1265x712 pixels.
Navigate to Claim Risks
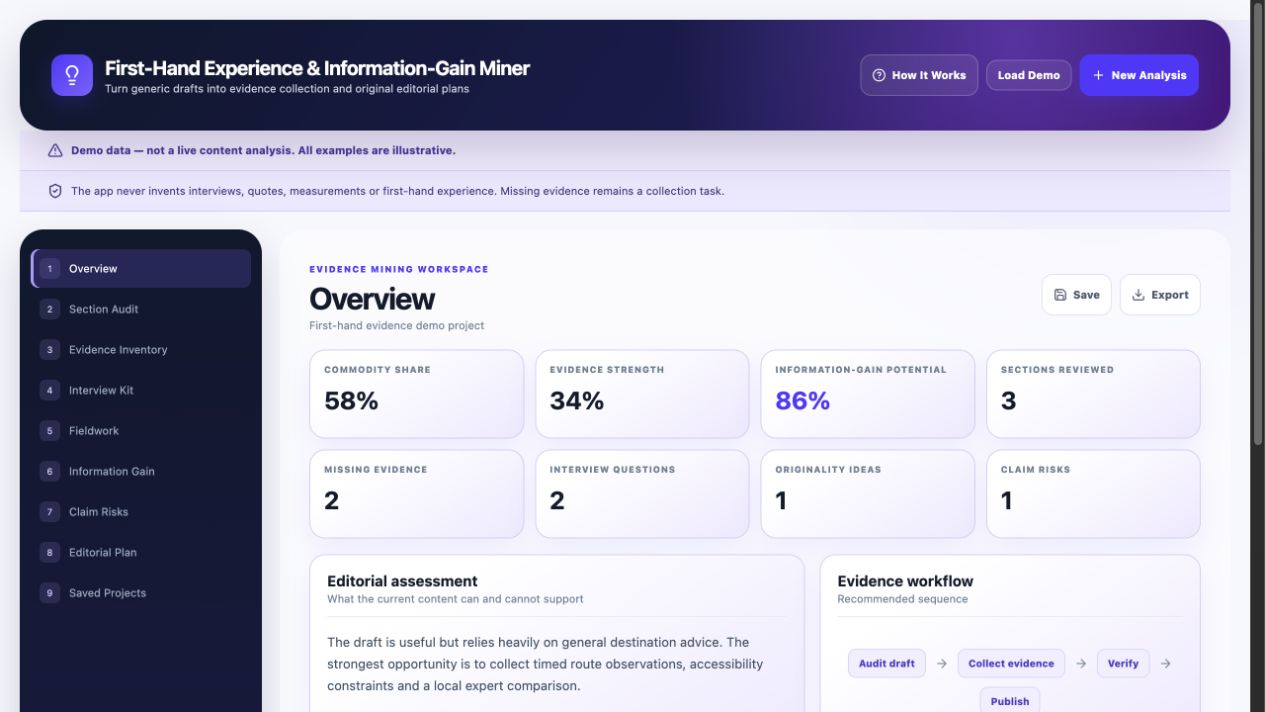pos(141,512)
